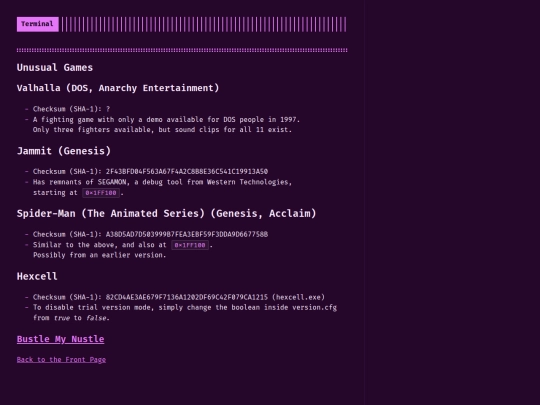Click the italic word 'false' in Hexcell note
The height and width of the screenshot is (405, 540).
pos(96,318)
